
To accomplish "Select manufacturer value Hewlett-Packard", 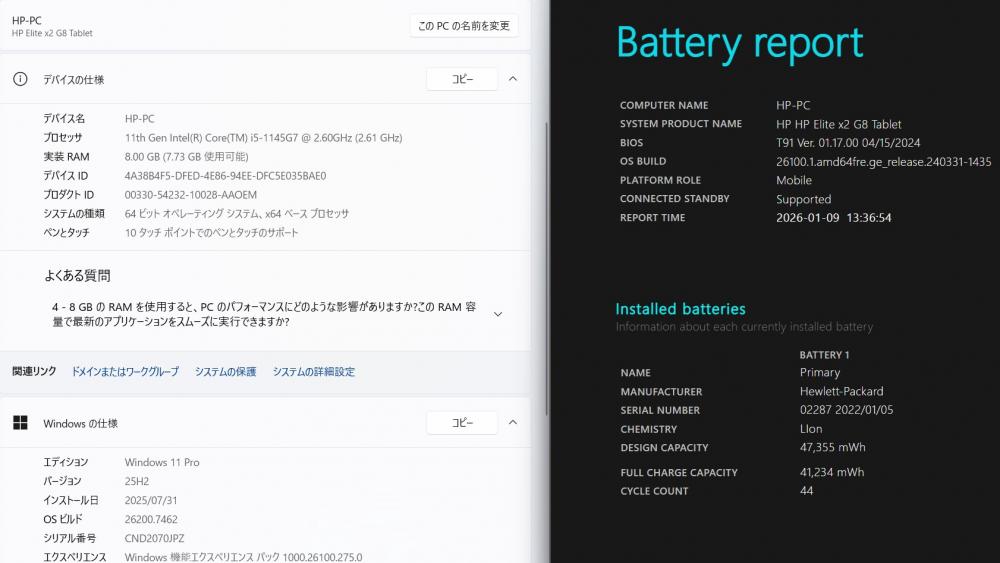I will [841, 391].
